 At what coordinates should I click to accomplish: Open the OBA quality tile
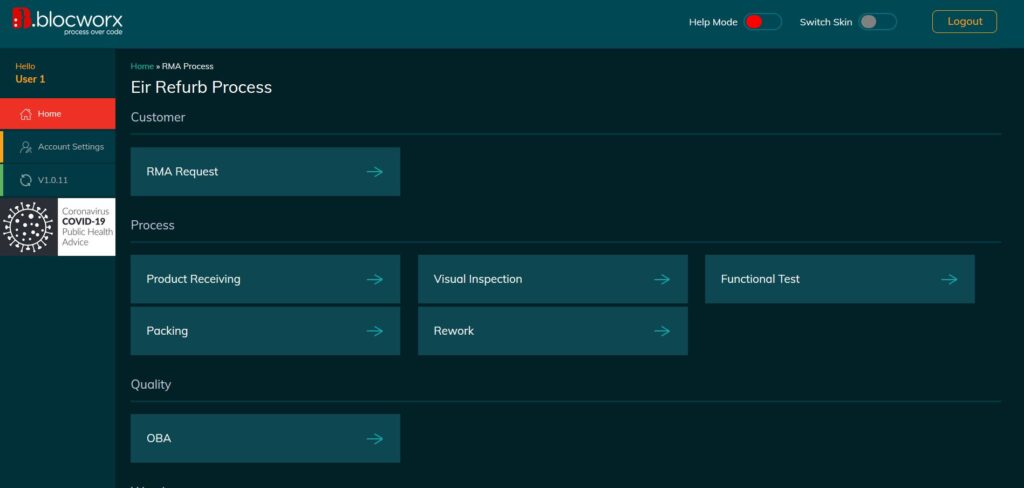click(265, 438)
